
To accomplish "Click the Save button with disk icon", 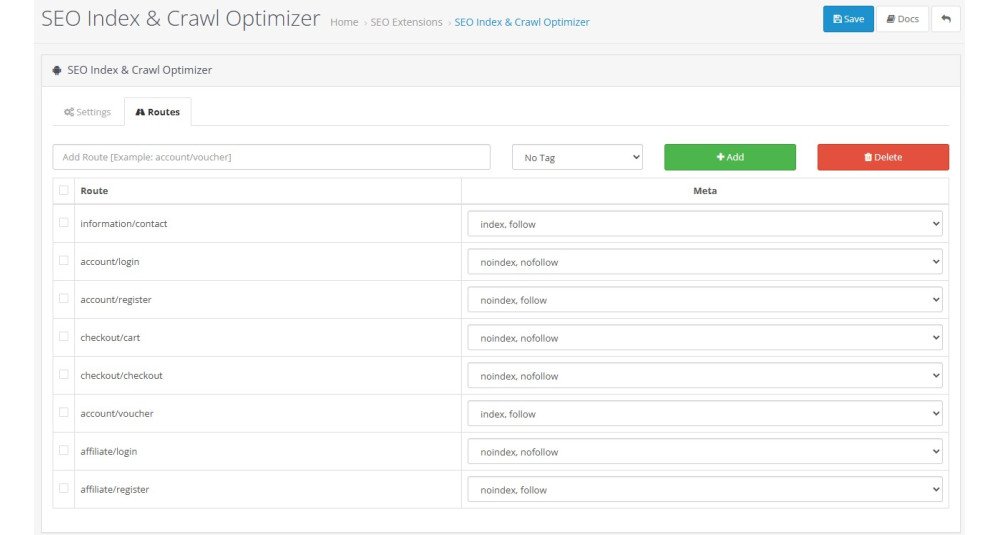I will (x=848, y=19).
